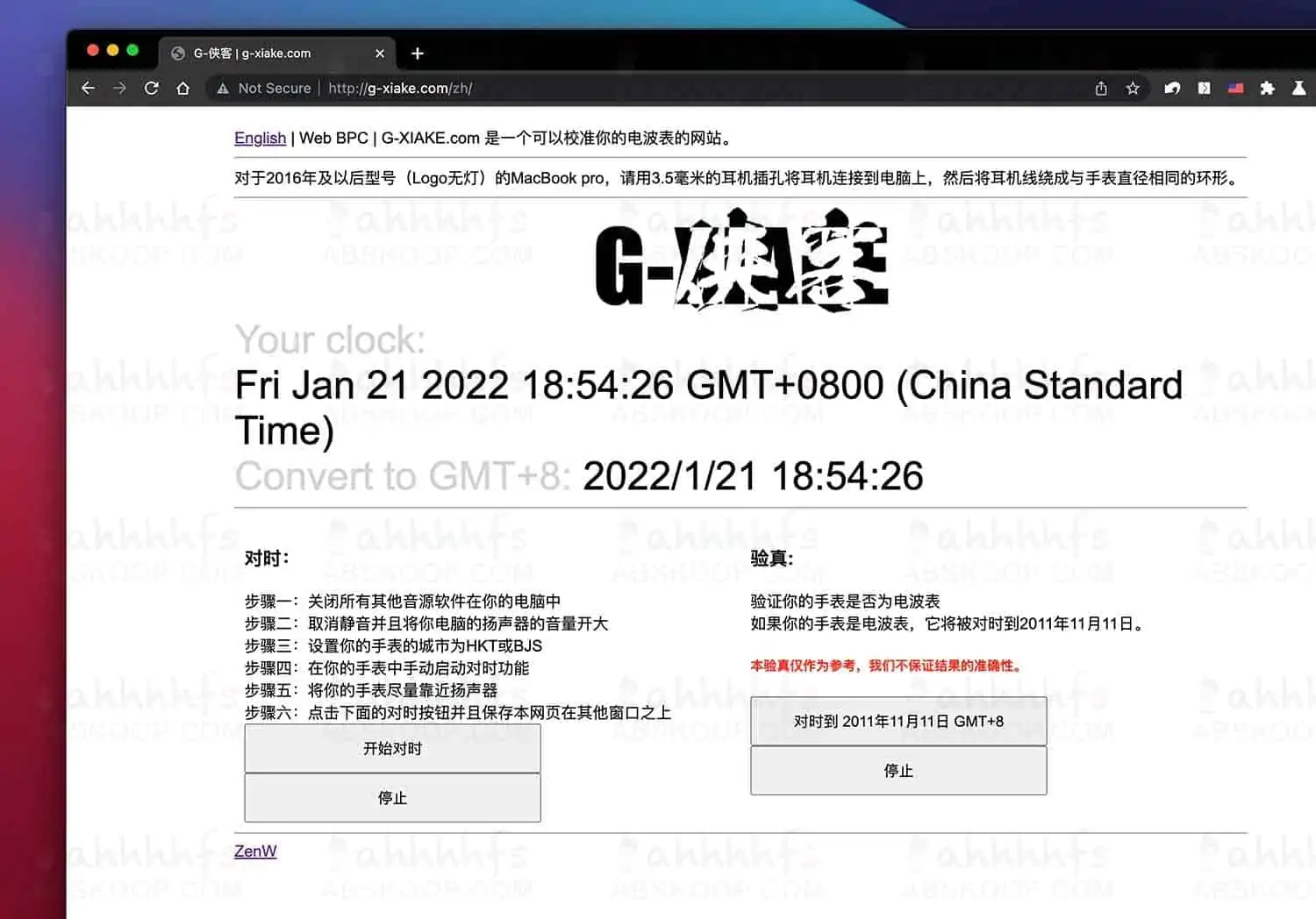
Task: Click the home icon in the toolbar
Action: [x=183, y=88]
